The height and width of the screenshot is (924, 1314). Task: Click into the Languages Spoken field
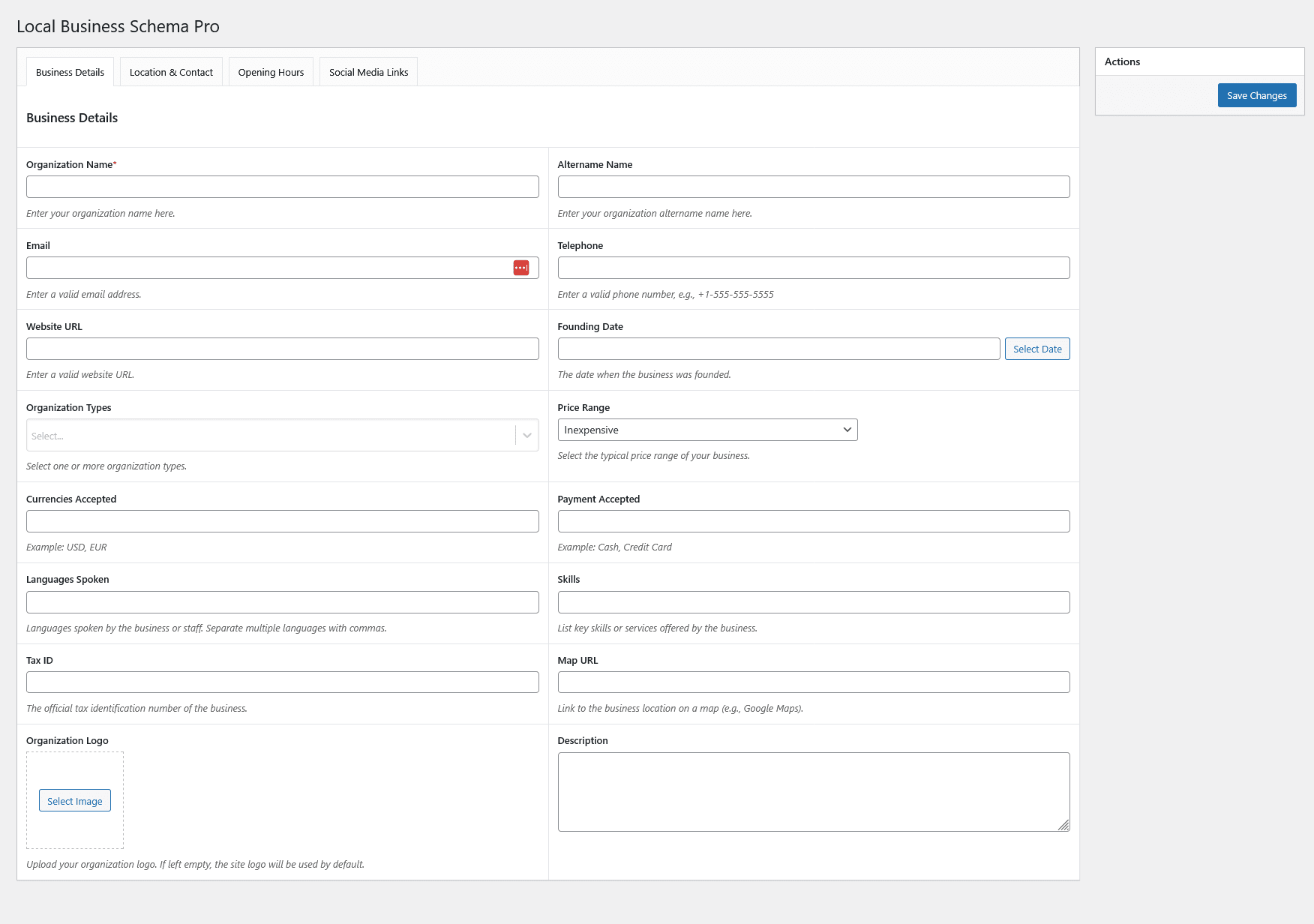(x=283, y=602)
